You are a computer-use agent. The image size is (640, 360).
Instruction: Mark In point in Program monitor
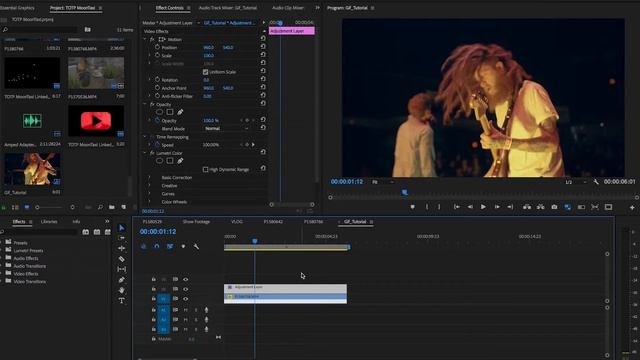tap(427, 207)
